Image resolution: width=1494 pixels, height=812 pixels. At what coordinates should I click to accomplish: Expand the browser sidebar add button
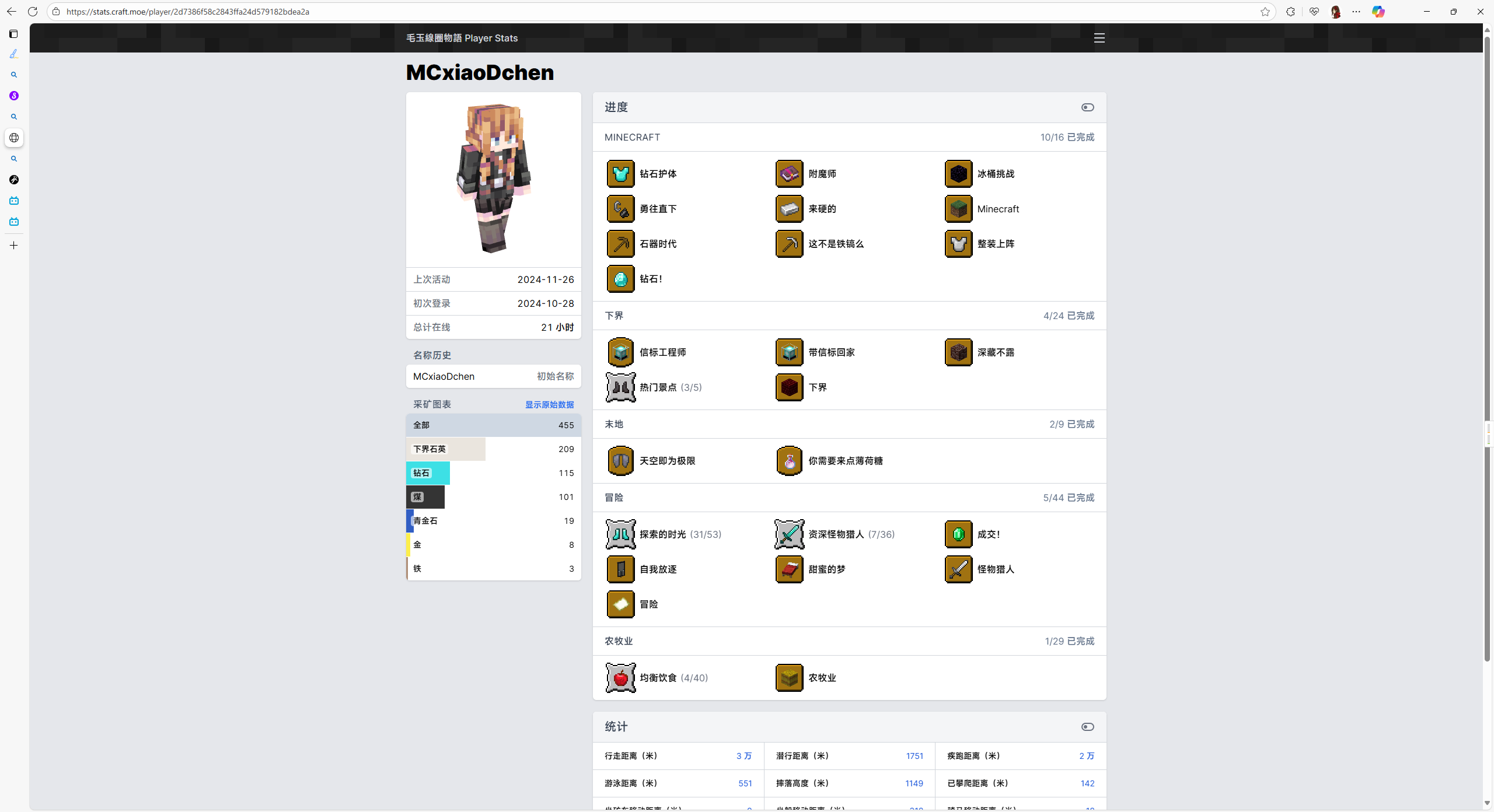click(x=14, y=246)
